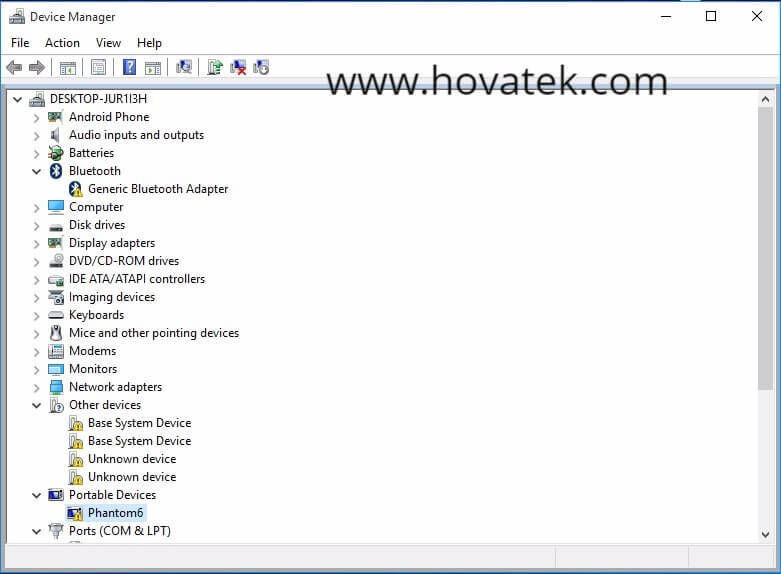
Task: Click Show/Hide console tree toolbar icon
Action: coord(68,68)
